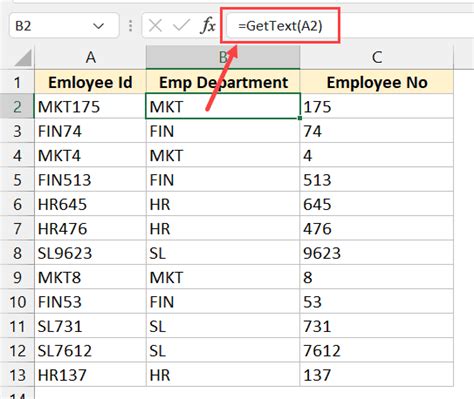Select column C header

tap(377, 57)
